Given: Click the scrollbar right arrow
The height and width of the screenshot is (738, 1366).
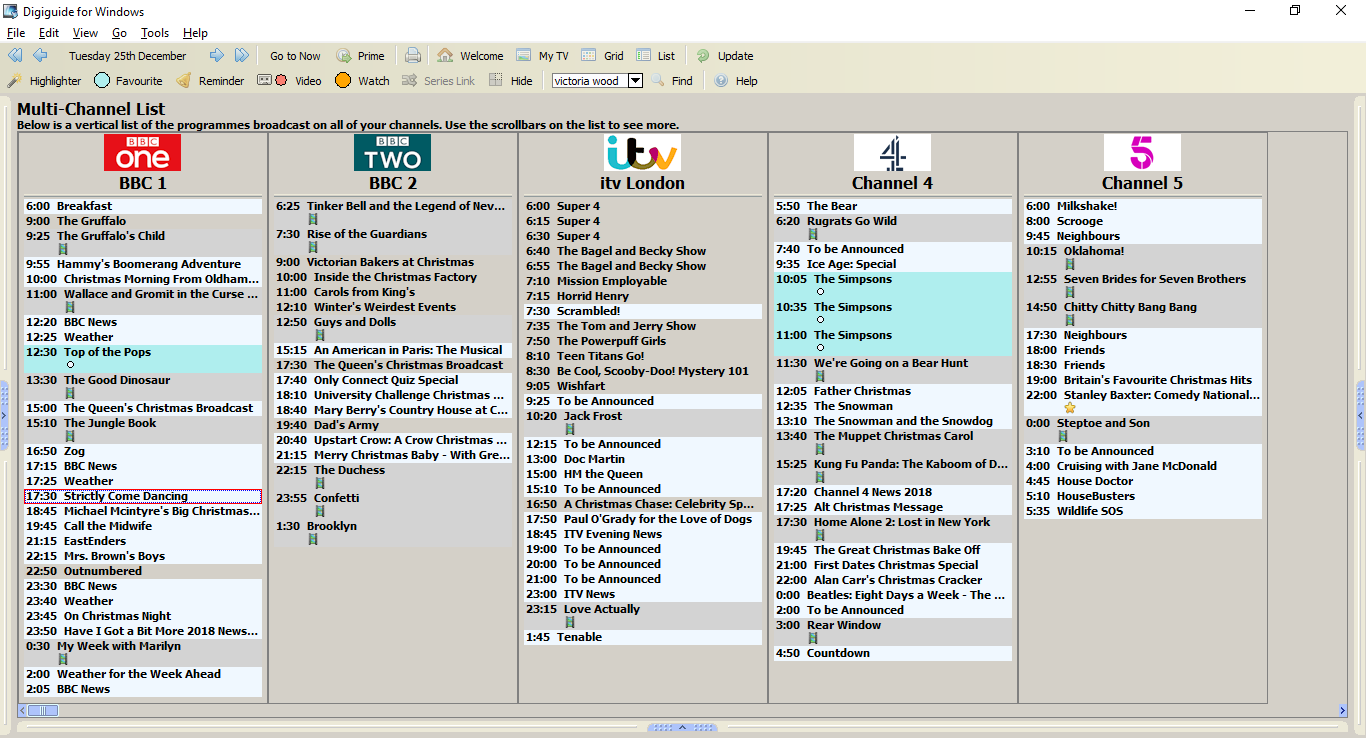Looking at the screenshot, I should tap(1342, 710).
